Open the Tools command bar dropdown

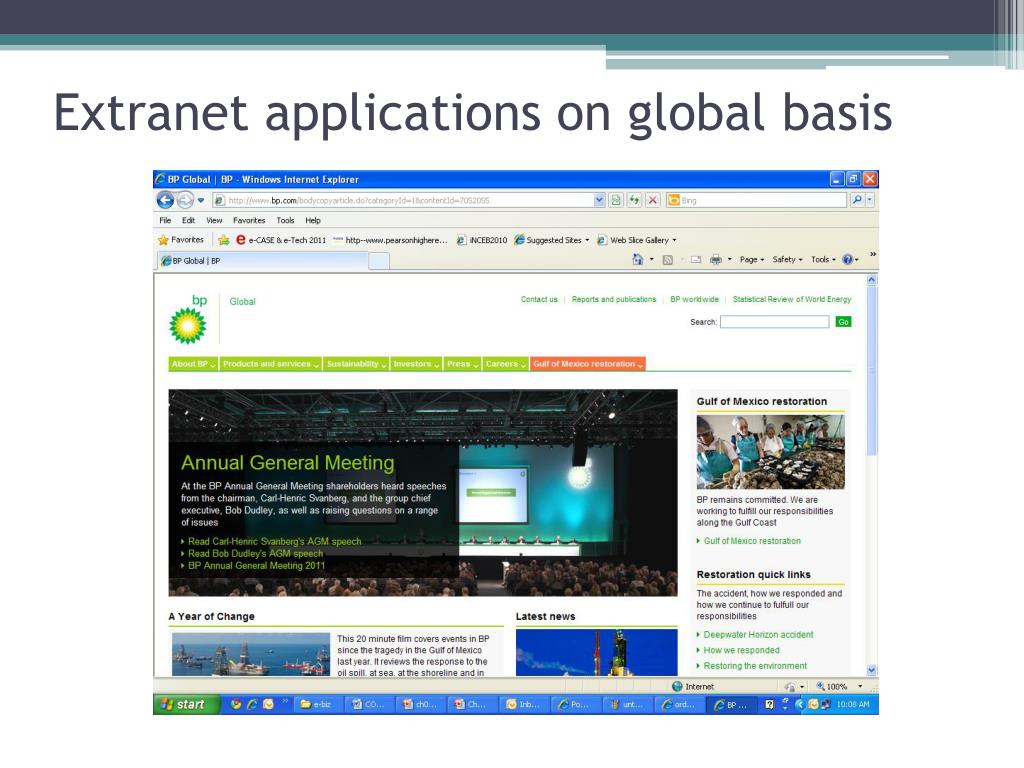(823, 260)
